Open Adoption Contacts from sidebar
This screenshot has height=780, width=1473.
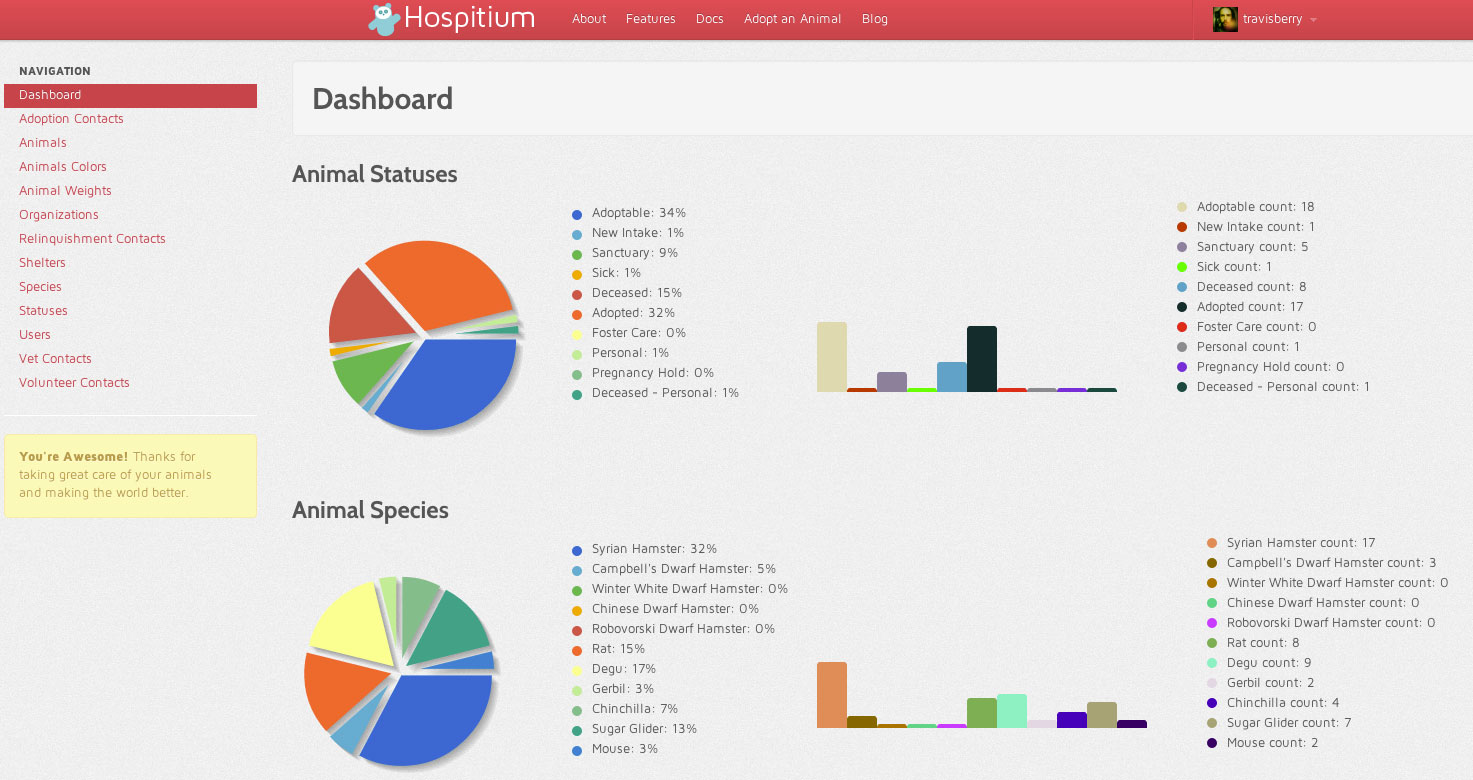[x=71, y=119]
